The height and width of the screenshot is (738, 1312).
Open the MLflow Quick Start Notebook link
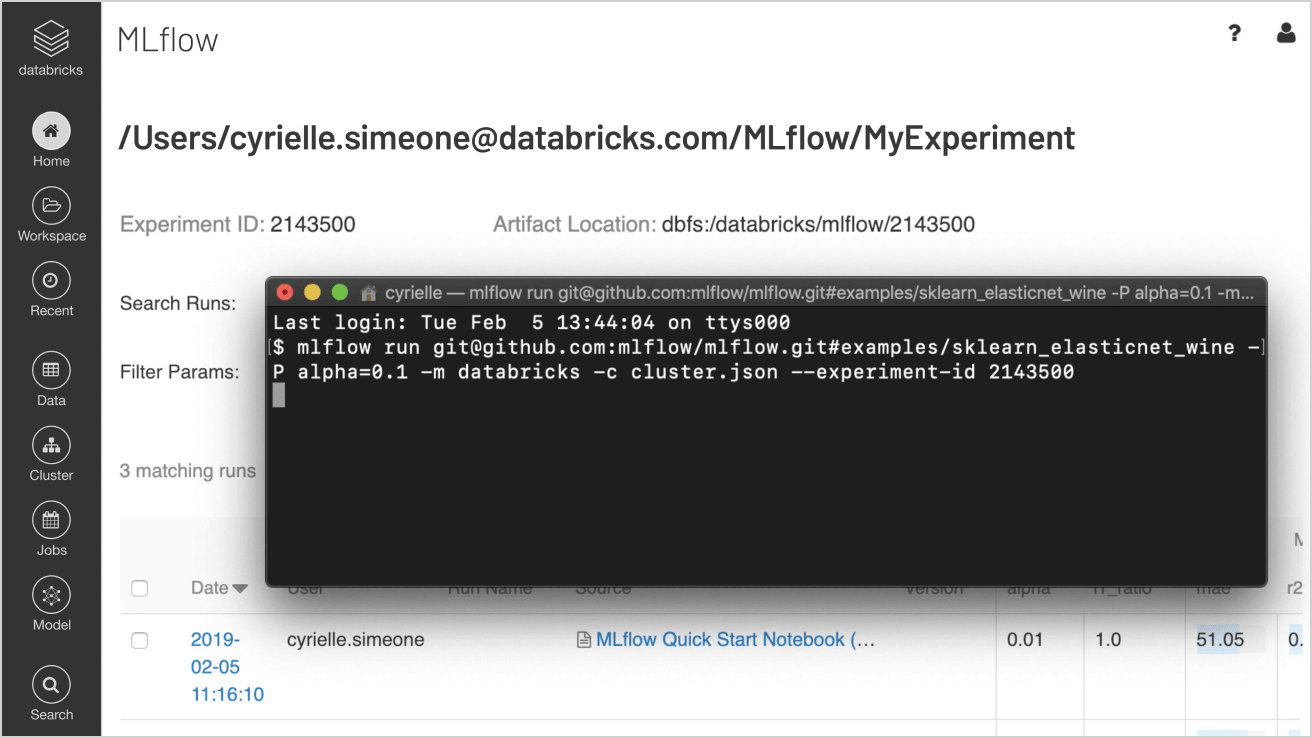(735, 640)
